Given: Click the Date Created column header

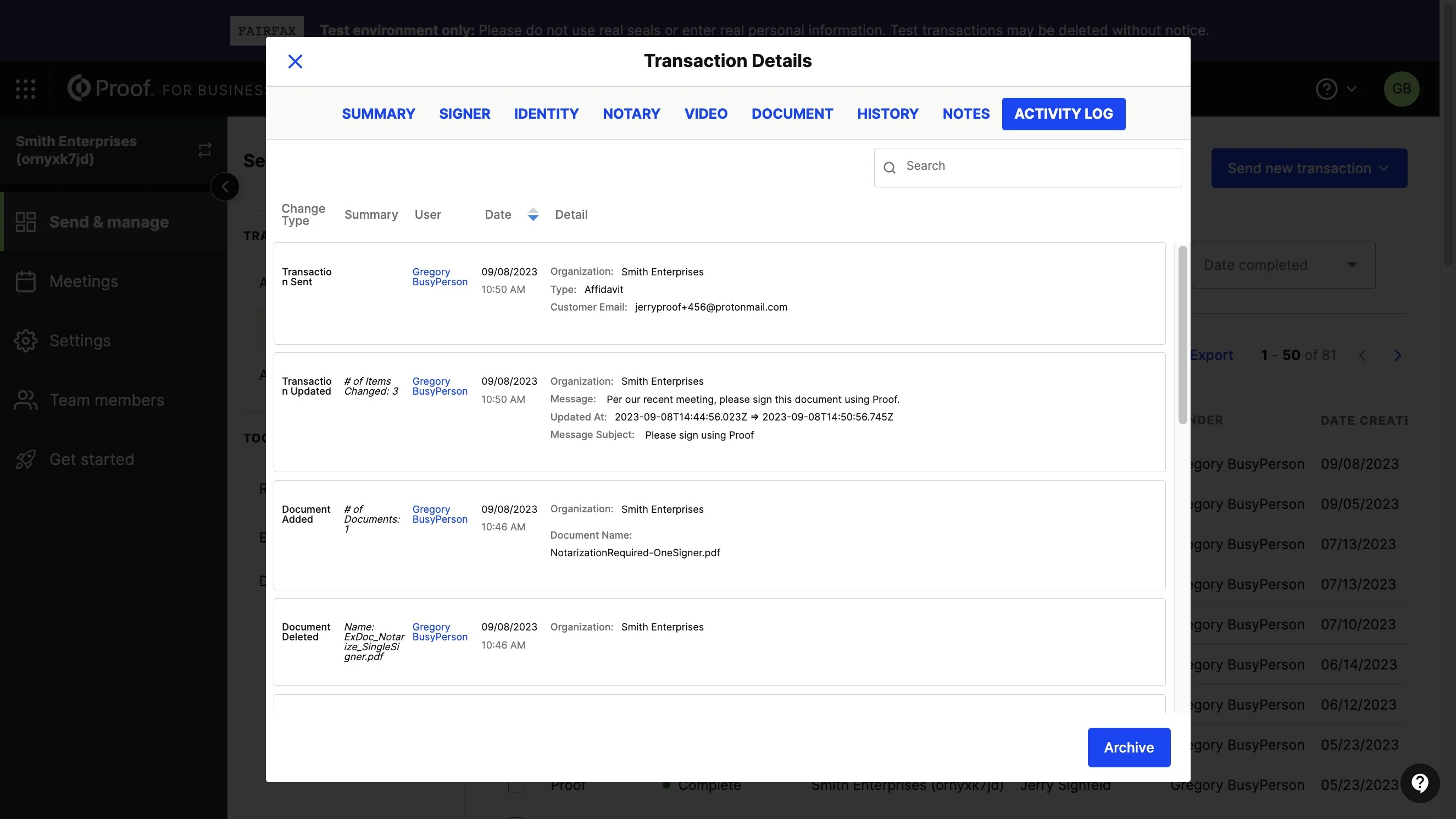Looking at the screenshot, I should (x=1364, y=420).
